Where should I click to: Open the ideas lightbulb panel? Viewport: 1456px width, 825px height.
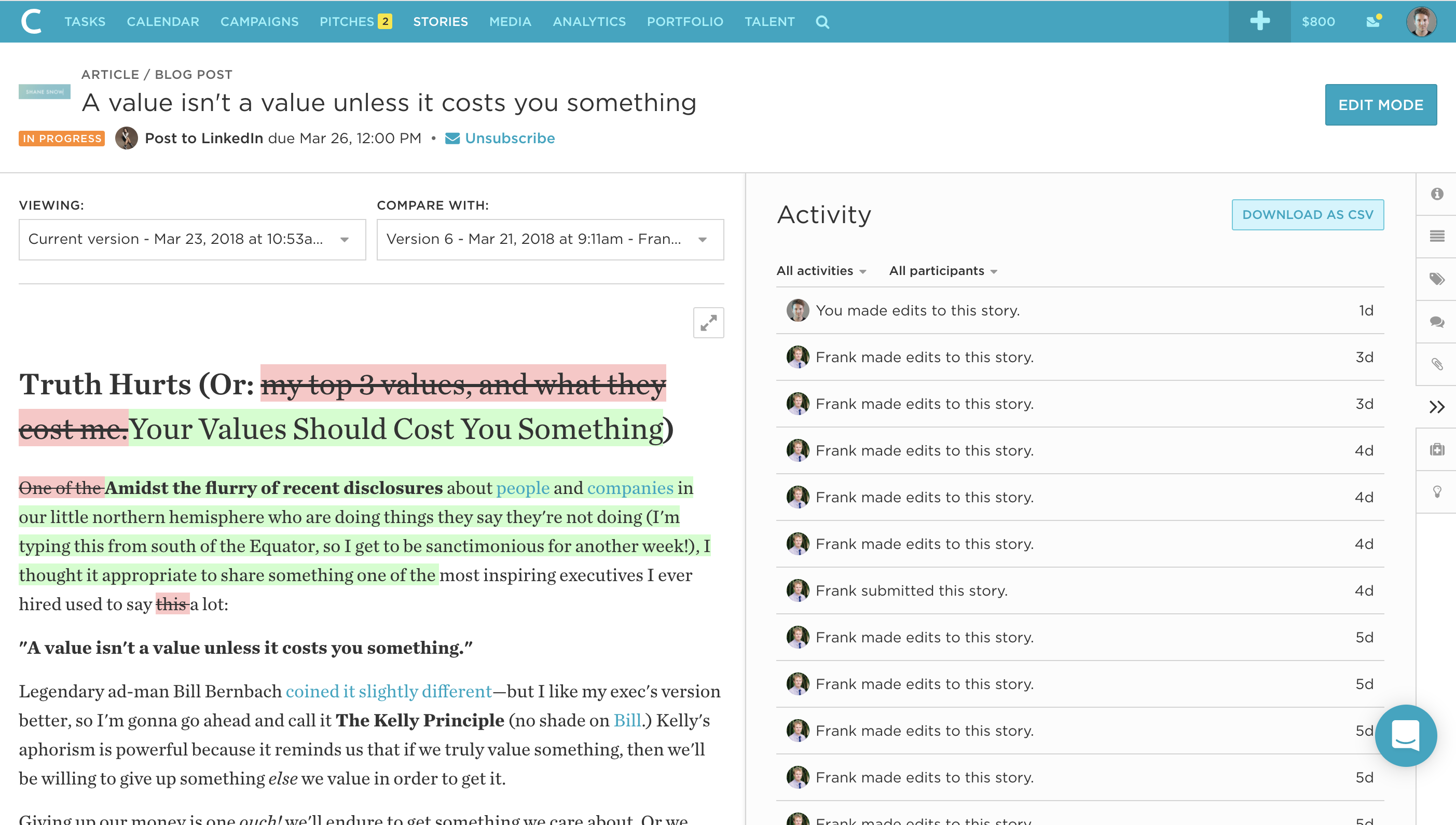pyautogui.click(x=1437, y=491)
